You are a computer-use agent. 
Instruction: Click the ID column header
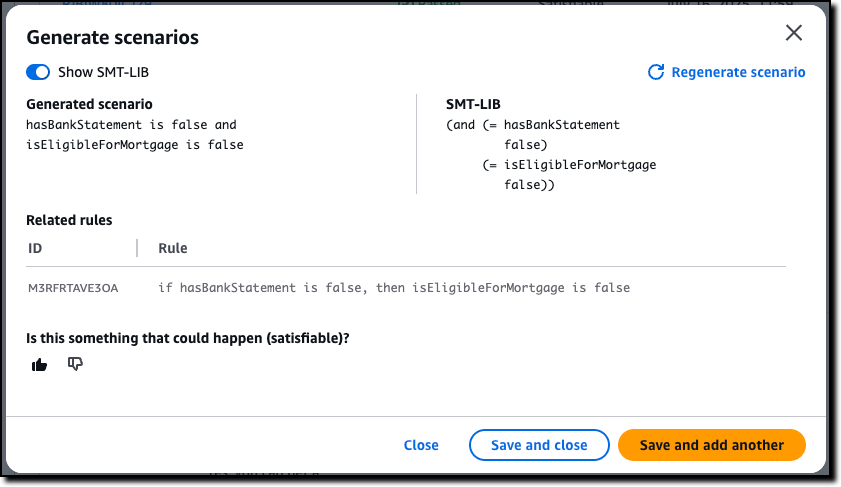35,248
